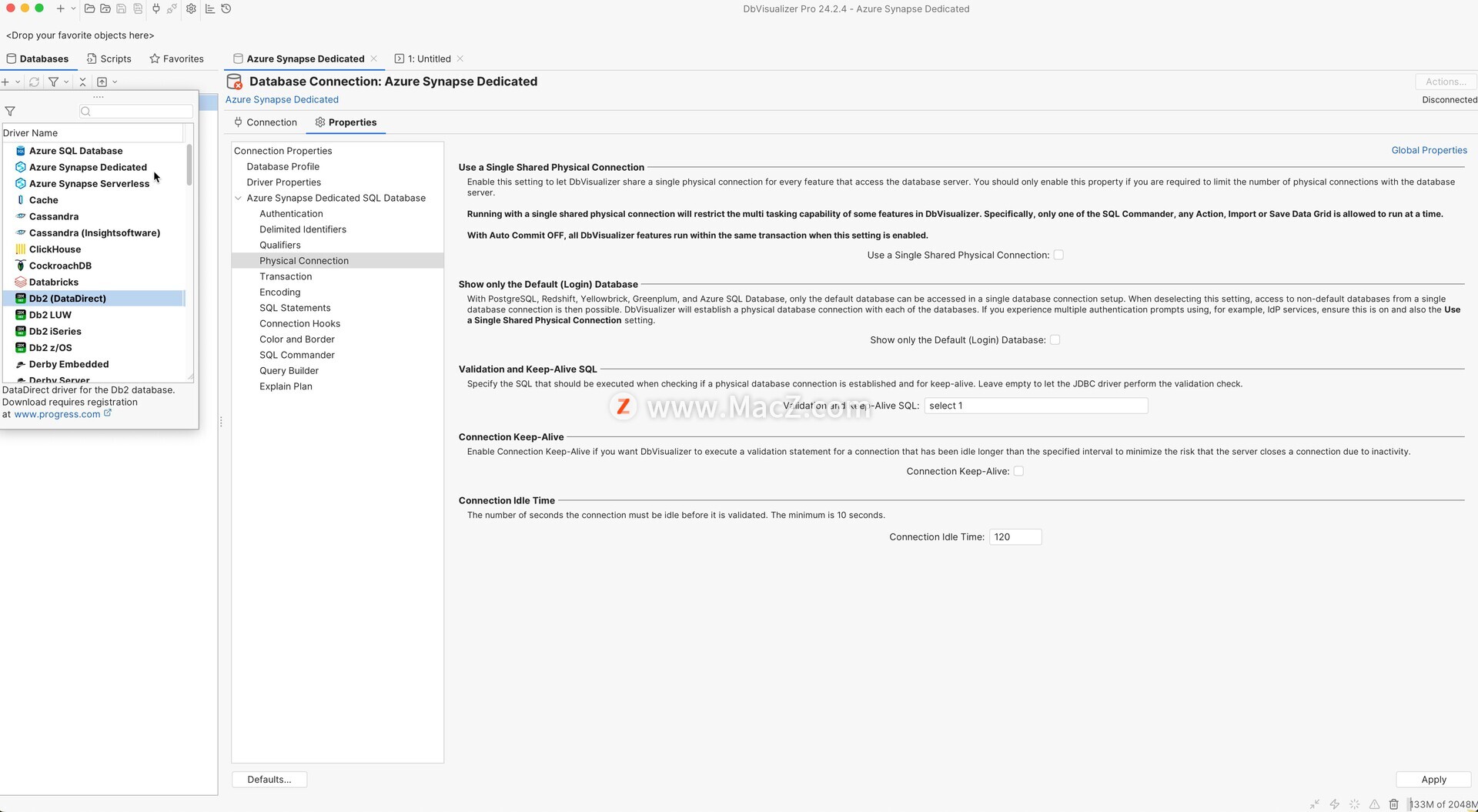Click the Validation and Keep-Alive SQL field
The height and width of the screenshot is (812, 1478).
click(1036, 406)
